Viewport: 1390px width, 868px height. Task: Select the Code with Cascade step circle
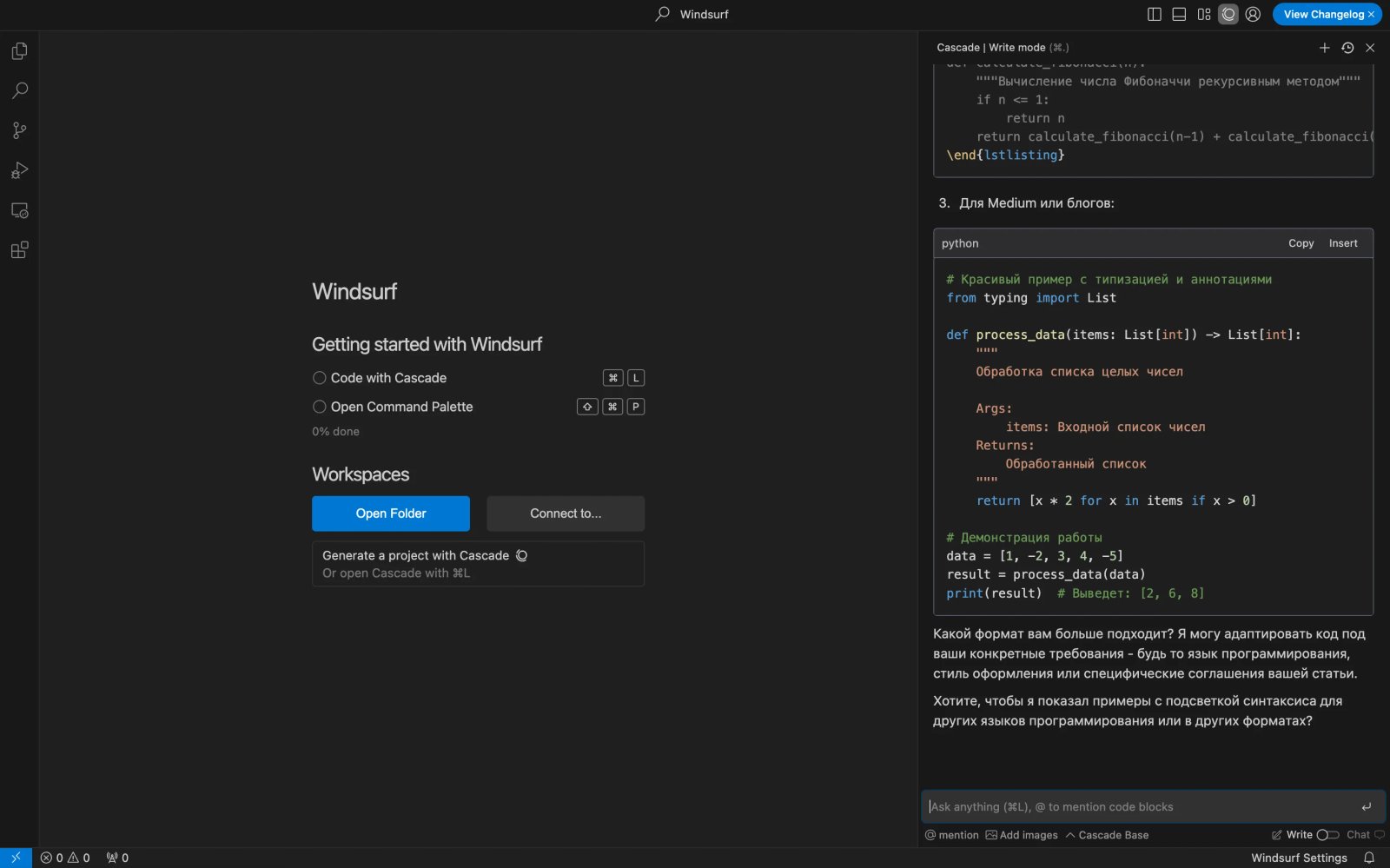[x=320, y=378]
